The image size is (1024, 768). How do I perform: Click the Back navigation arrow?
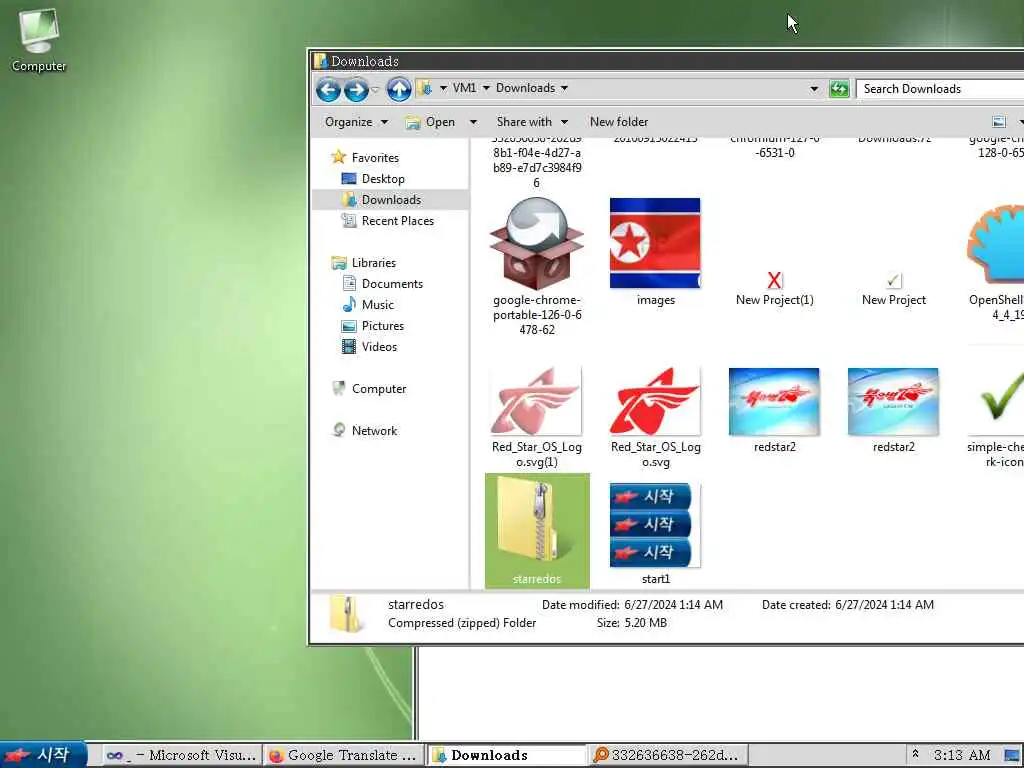pos(328,89)
